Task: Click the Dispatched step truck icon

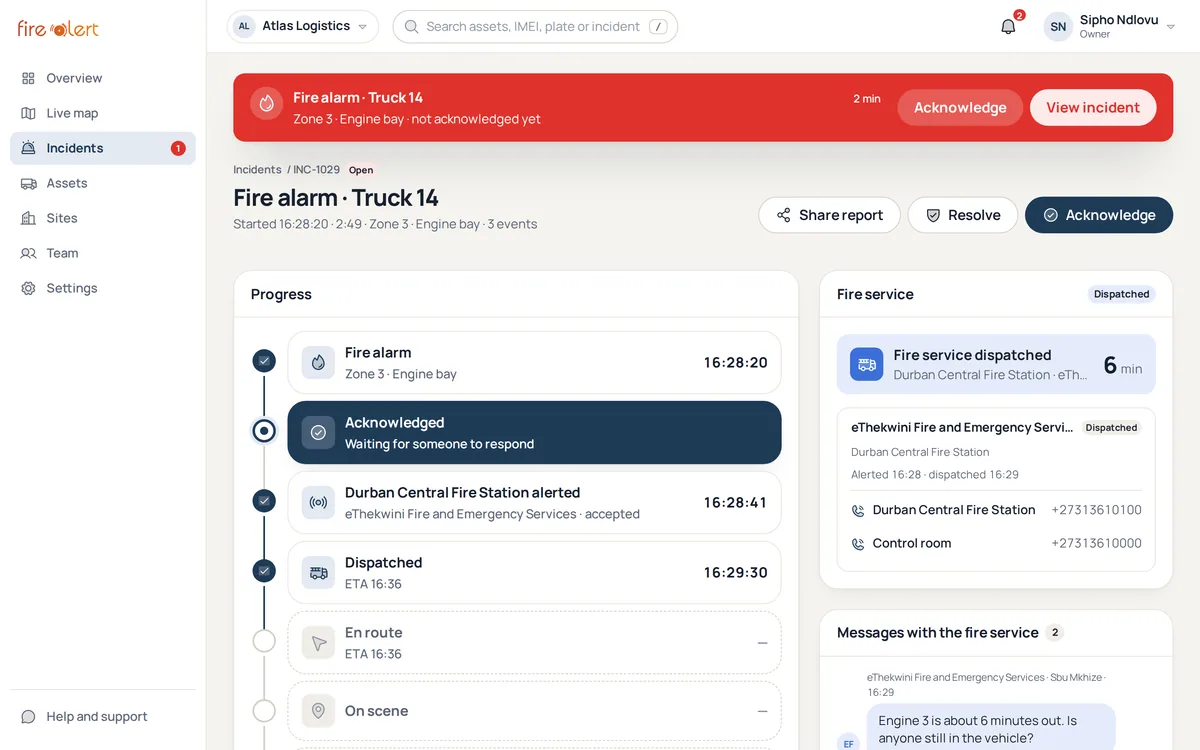Action: pyautogui.click(x=318, y=573)
